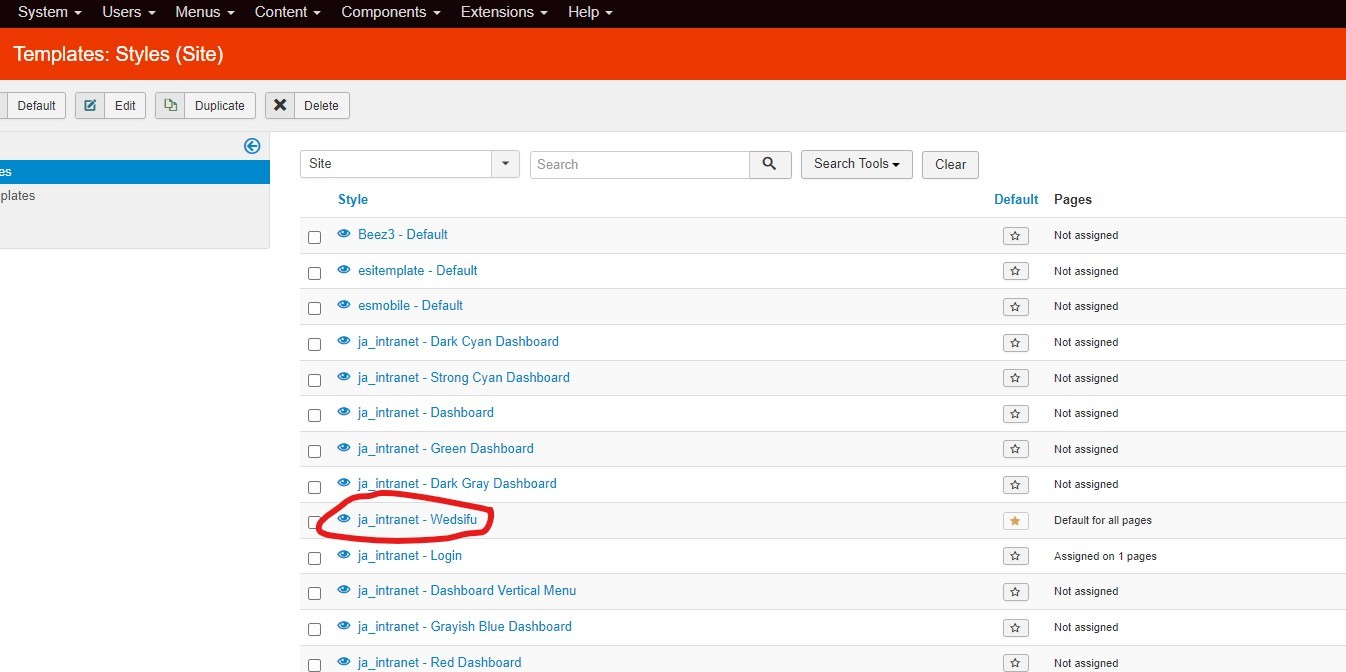This screenshot has width=1346, height=672.
Task: Star ja_intranet - Login as default
Action: [x=1015, y=556]
